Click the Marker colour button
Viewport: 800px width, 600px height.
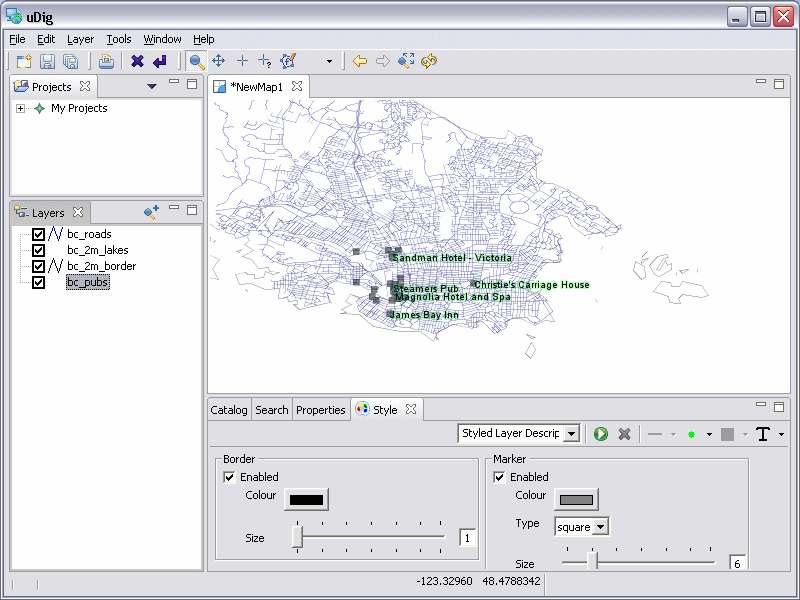pos(576,499)
